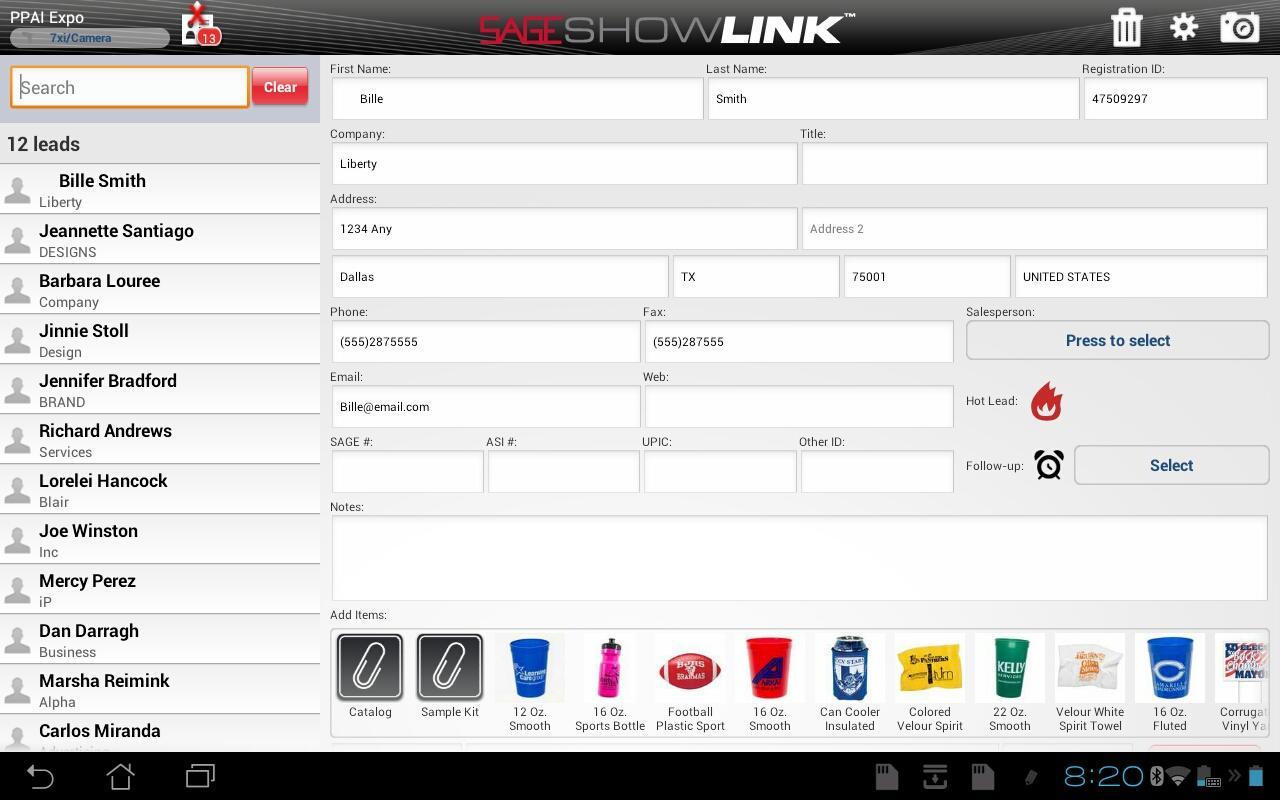Select lead Jennifer Bradford
The height and width of the screenshot is (800, 1280).
click(160, 389)
